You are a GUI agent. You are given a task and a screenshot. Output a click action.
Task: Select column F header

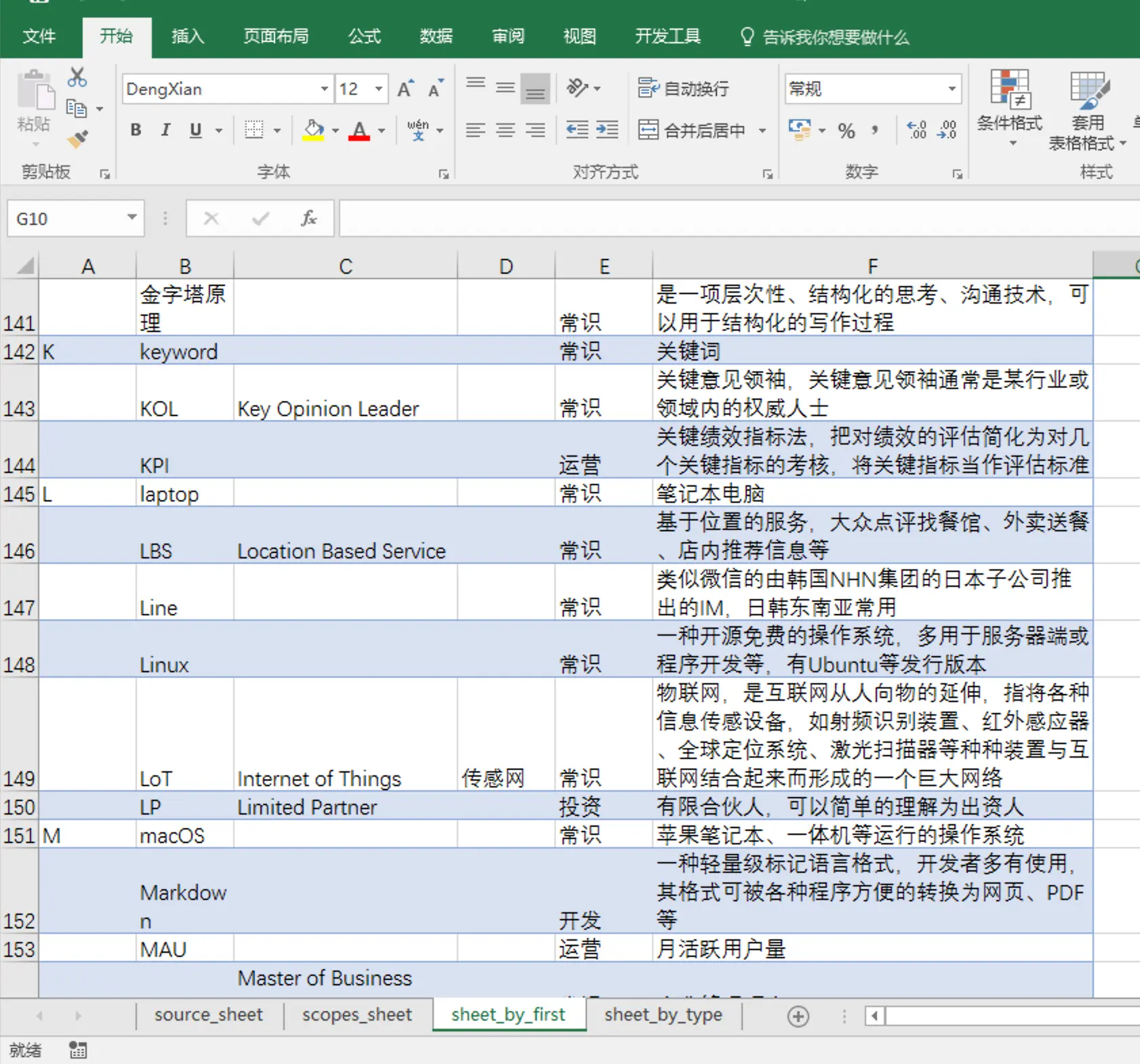(x=873, y=266)
